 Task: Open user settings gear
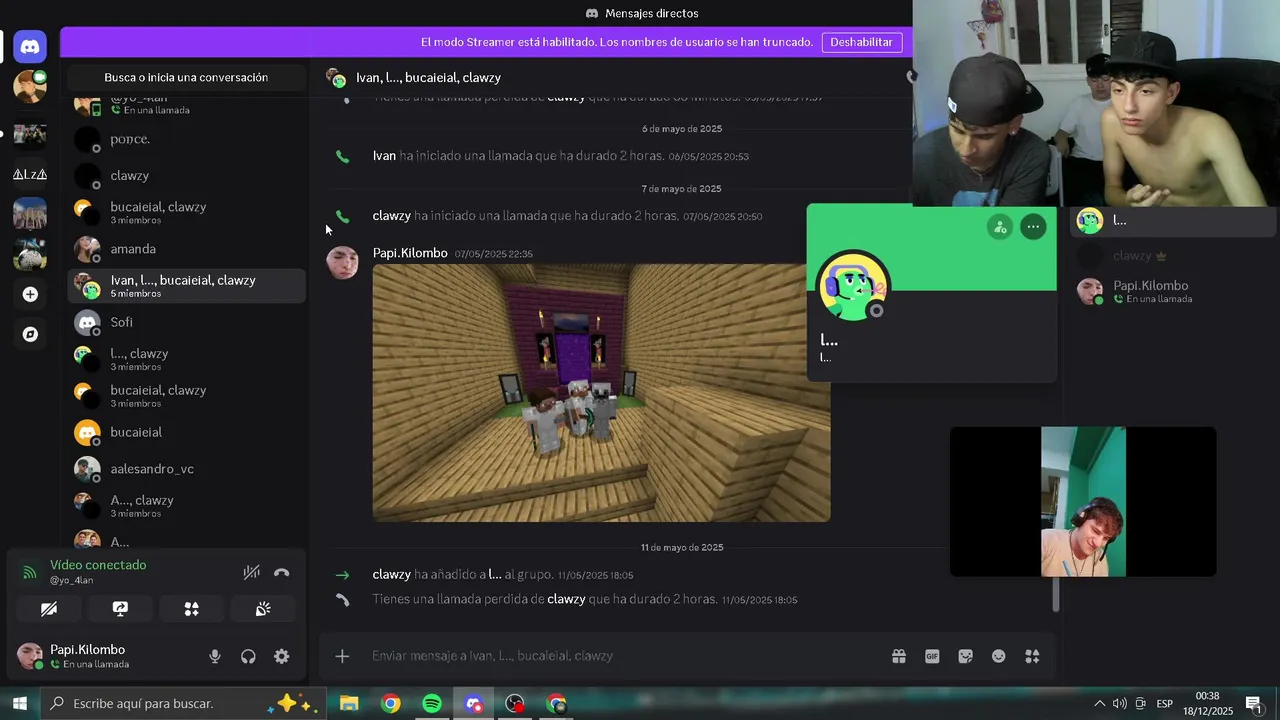click(x=282, y=656)
